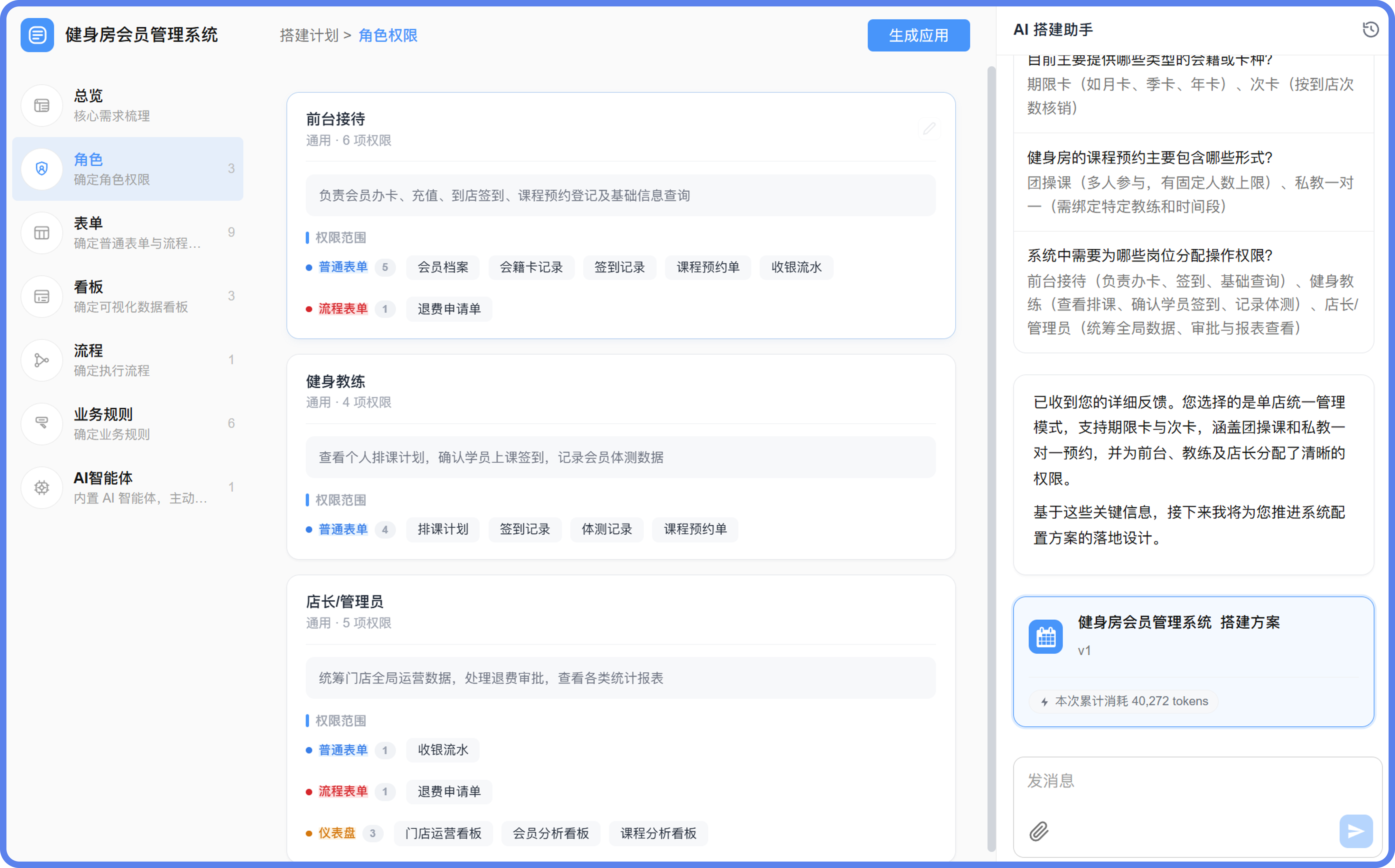Click the 健身教练 role title

click(335, 382)
